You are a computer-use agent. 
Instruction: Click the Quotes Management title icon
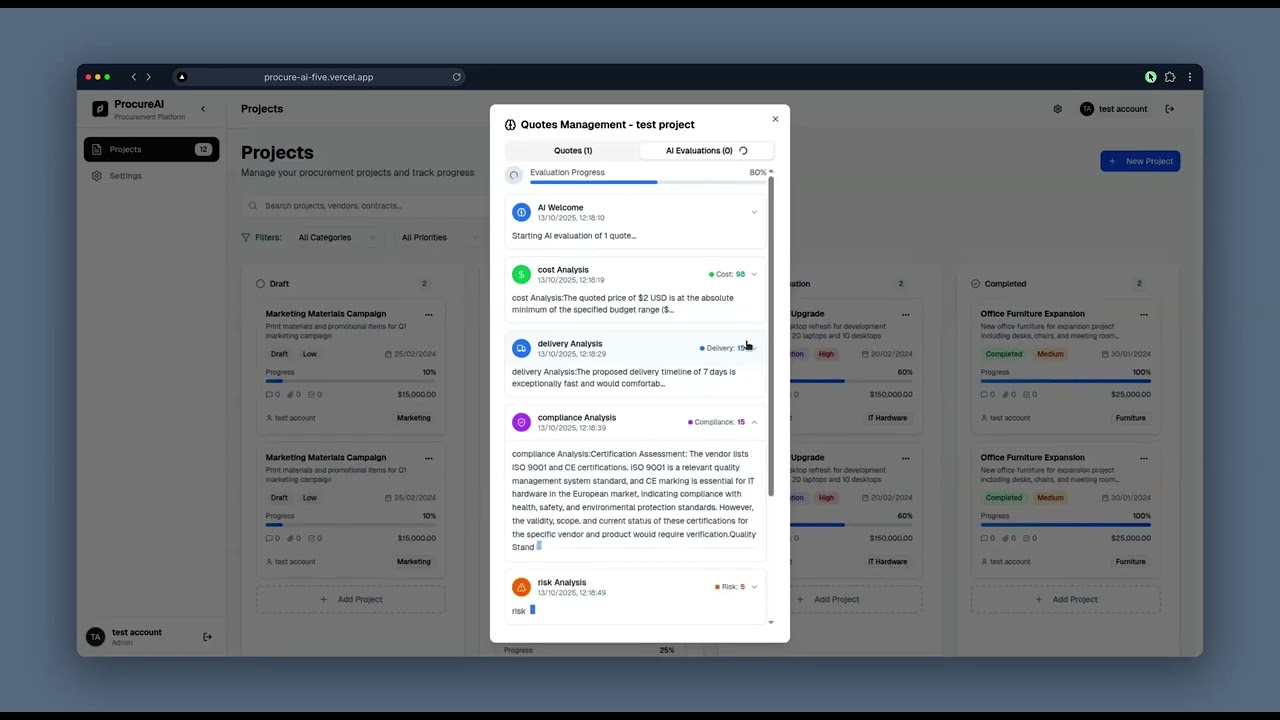click(x=510, y=125)
